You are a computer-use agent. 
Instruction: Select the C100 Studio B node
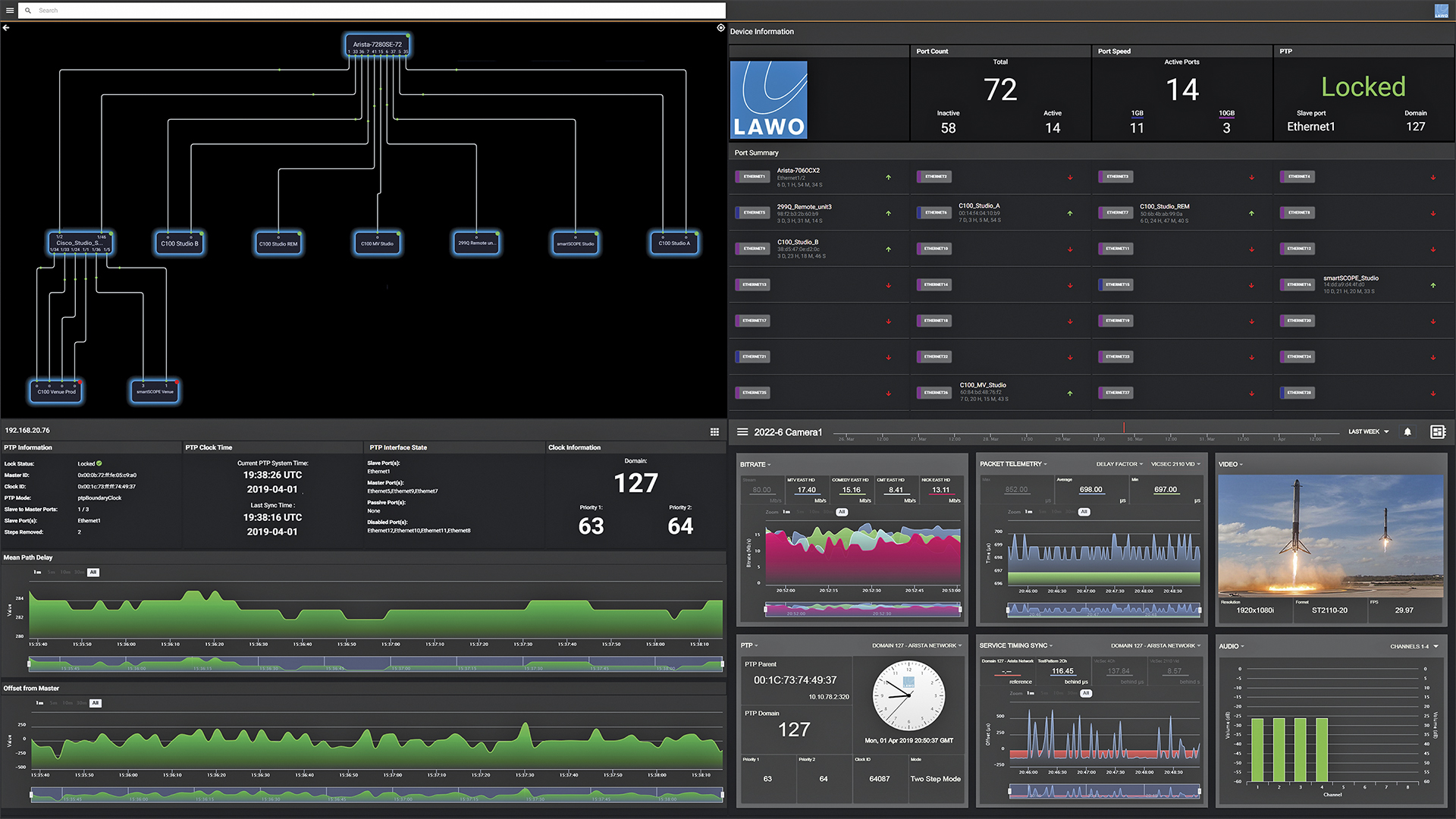click(180, 243)
